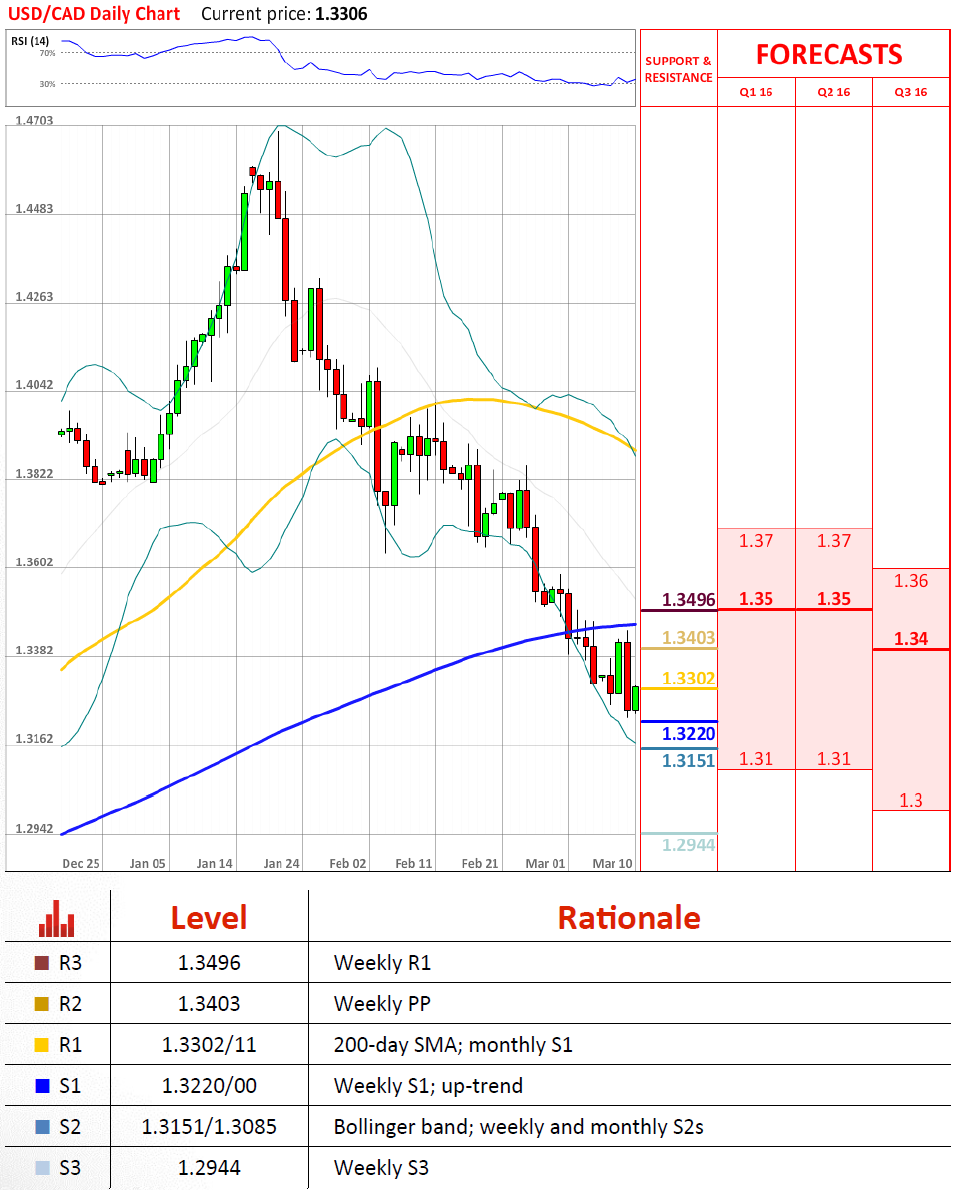Click the S2 steel blue color swatch
The image size is (963, 1190).
pyautogui.click(x=42, y=1127)
